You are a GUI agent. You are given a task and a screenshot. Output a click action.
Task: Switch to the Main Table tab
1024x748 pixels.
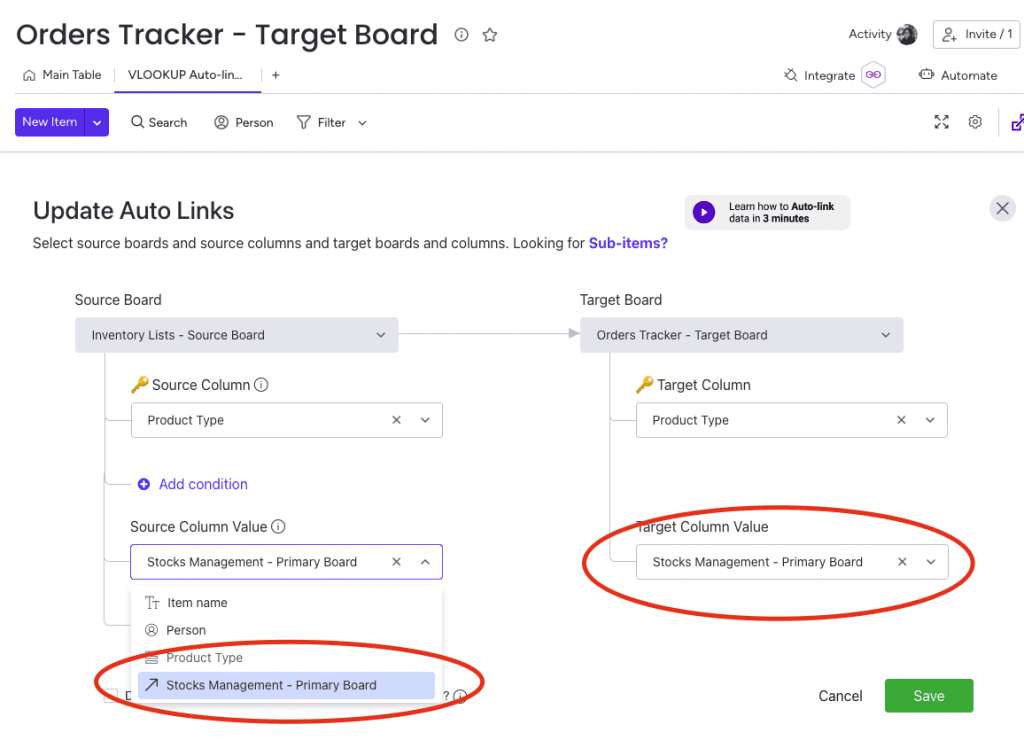point(62,75)
